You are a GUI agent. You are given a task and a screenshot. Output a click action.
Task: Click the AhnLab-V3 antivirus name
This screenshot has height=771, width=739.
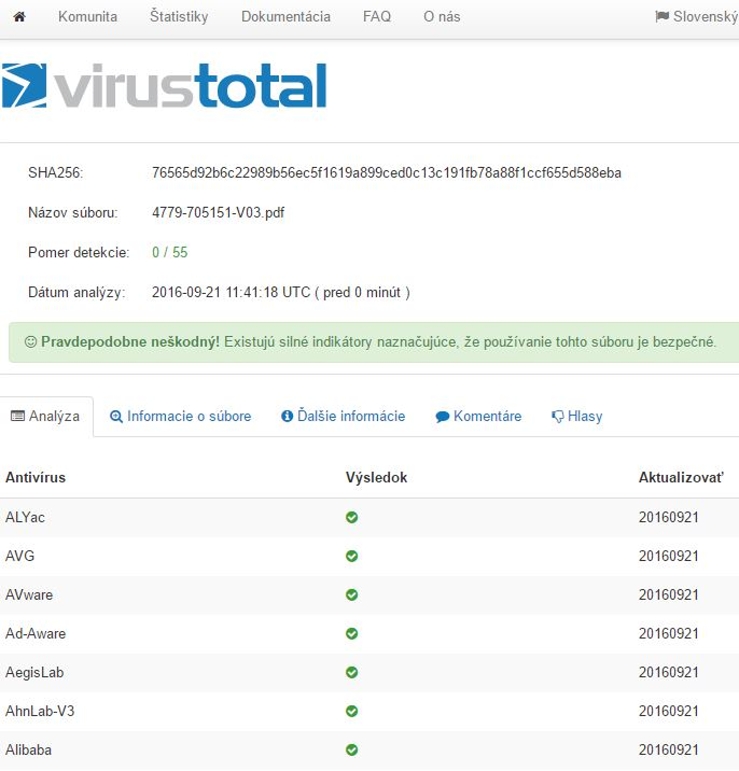tap(40, 711)
